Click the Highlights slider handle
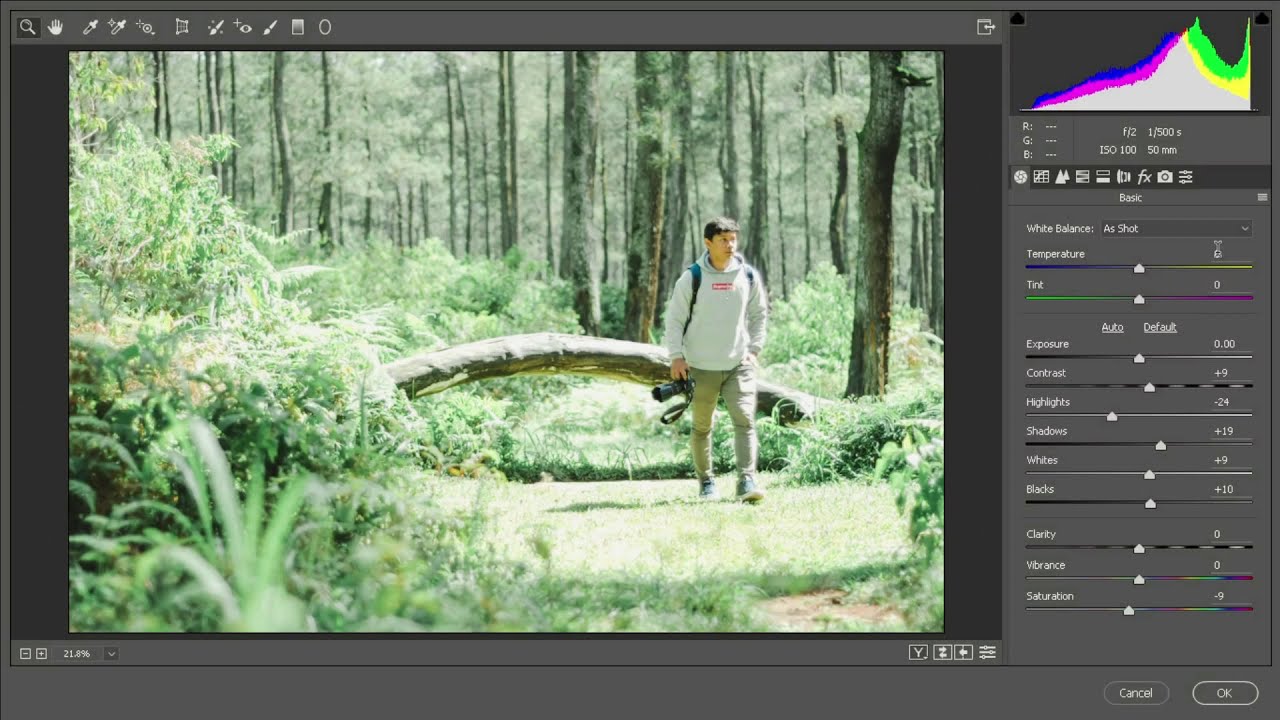Viewport: 1280px width, 720px height. pyautogui.click(x=1112, y=416)
